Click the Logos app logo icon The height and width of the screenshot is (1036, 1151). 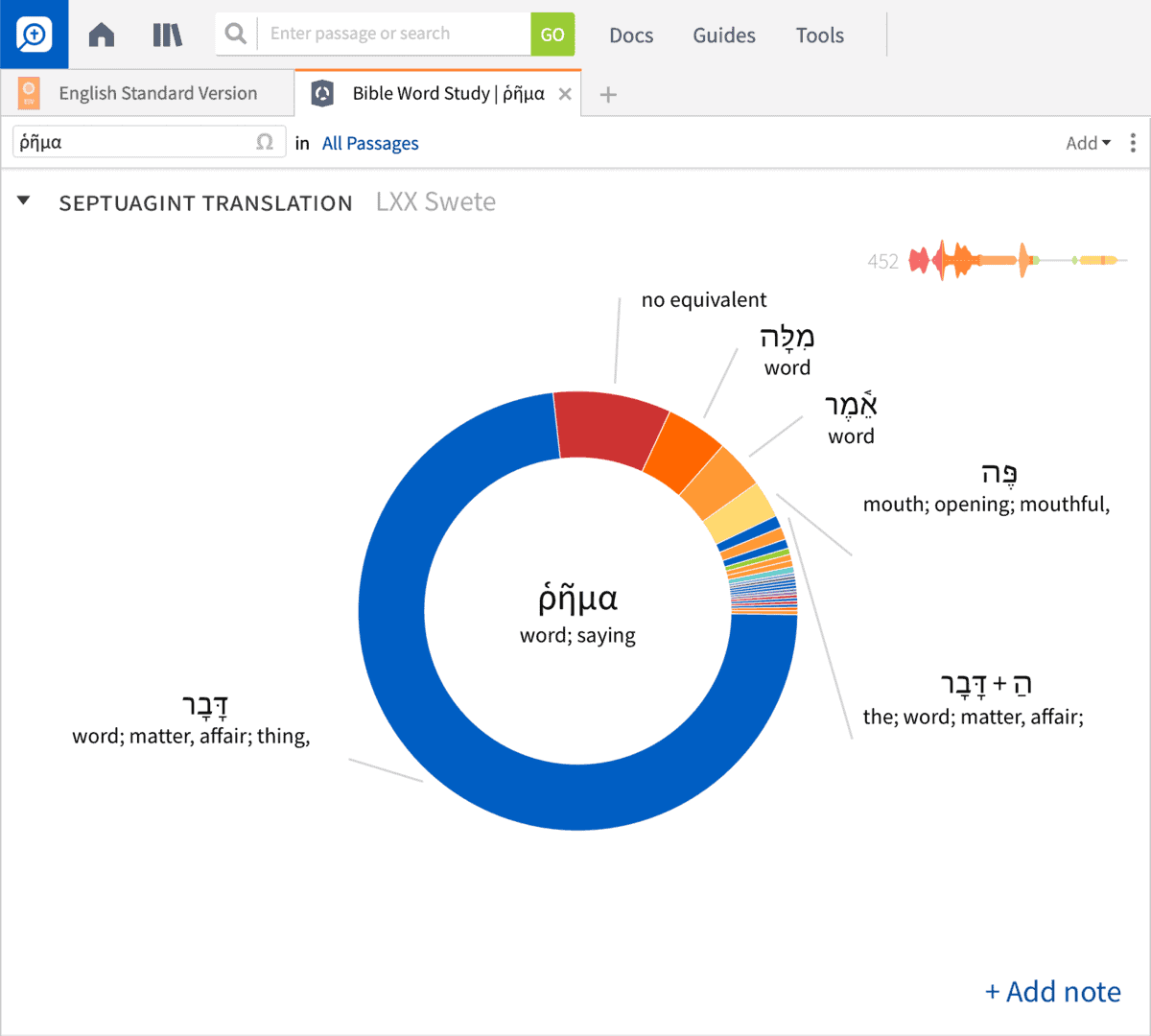[34, 35]
